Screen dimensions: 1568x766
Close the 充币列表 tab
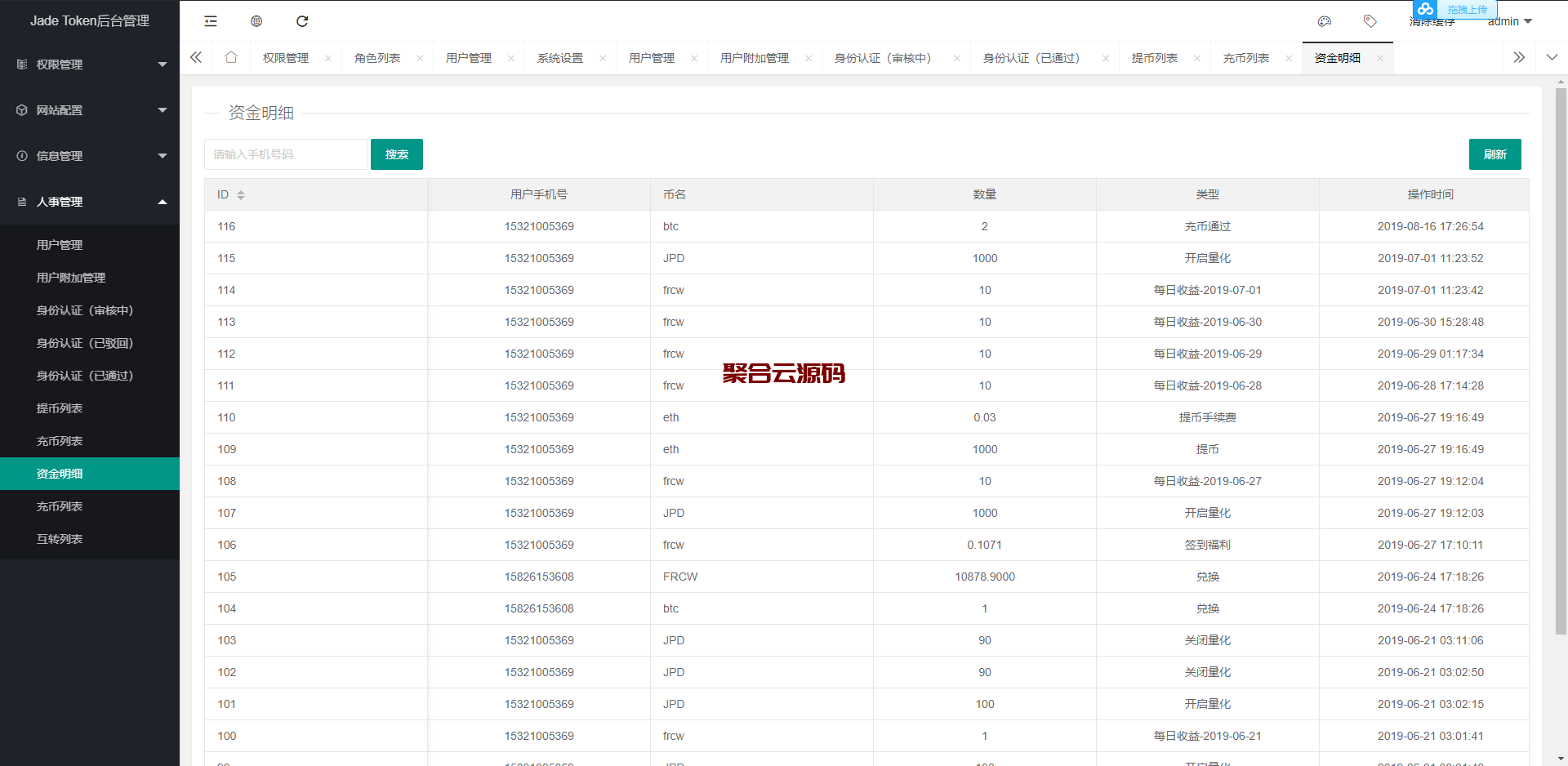pos(1289,58)
